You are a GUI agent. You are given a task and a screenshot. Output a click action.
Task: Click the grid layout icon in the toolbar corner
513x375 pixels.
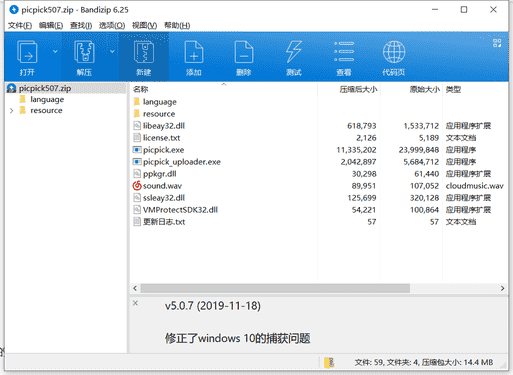coord(497,43)
